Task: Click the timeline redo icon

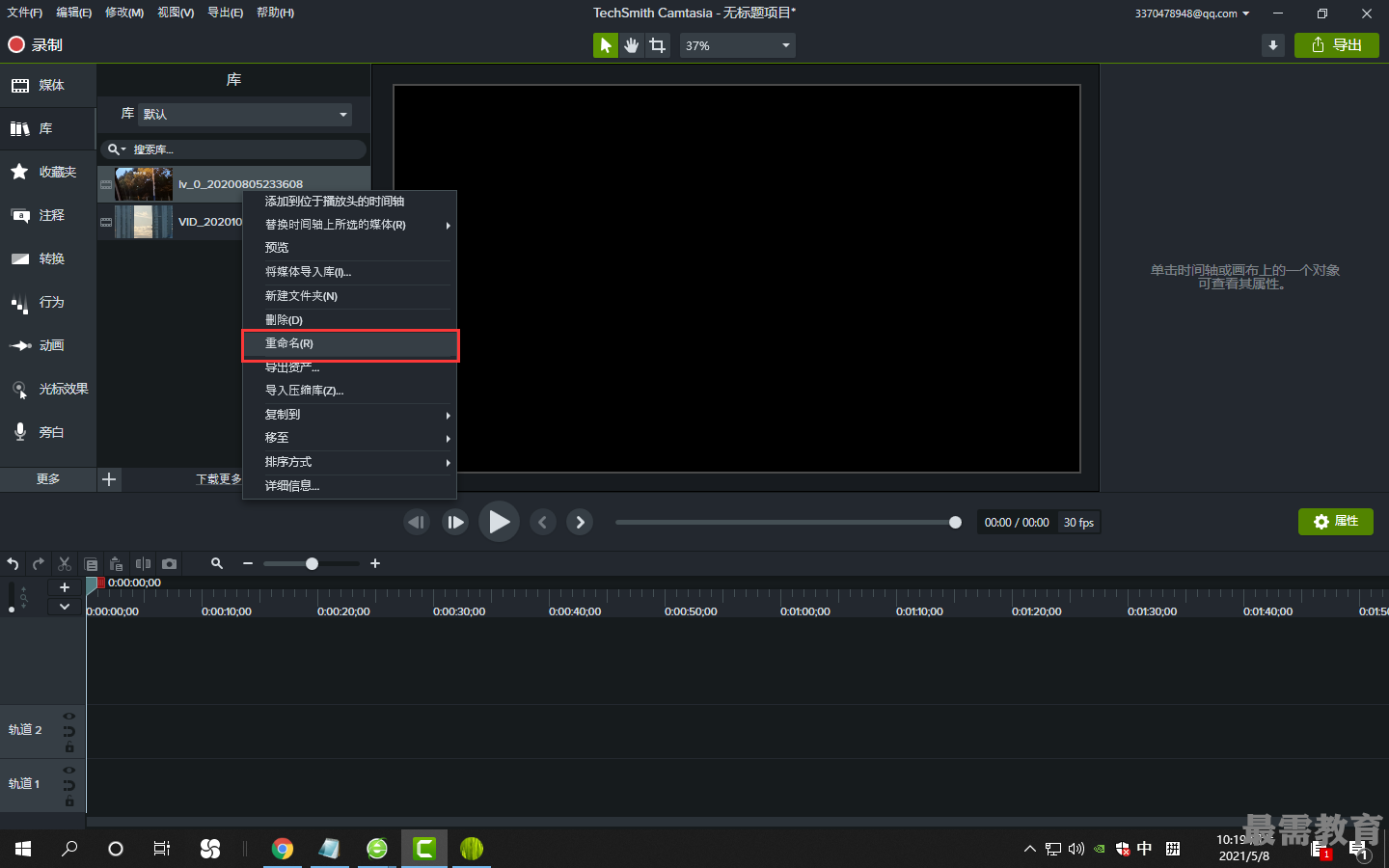Action: [x=39, y=563]
